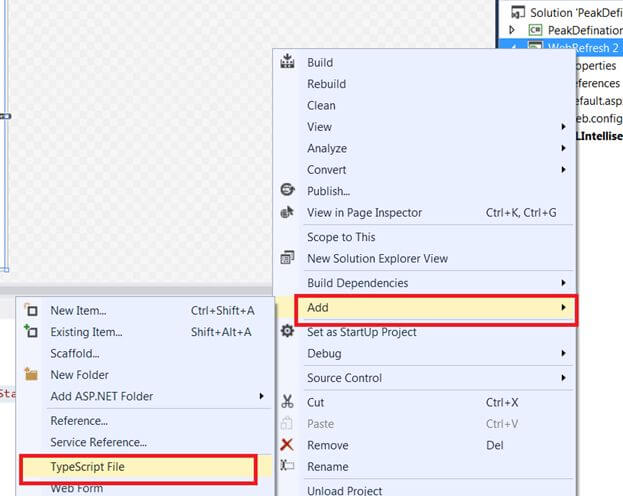Choose View in Page Inspector
623x496 pixels.
[425, 213]
